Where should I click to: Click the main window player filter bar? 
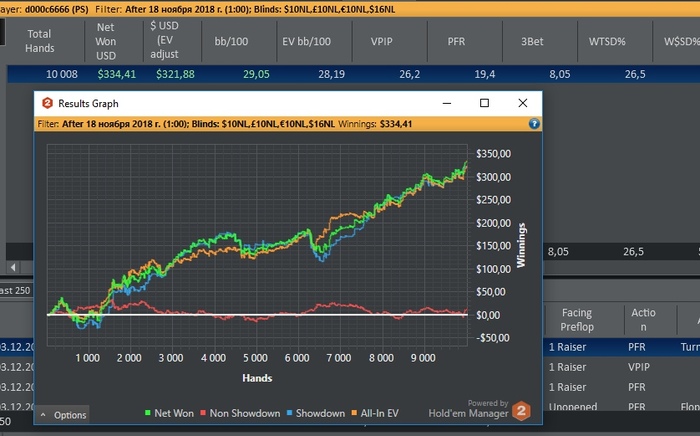[350, 9]
